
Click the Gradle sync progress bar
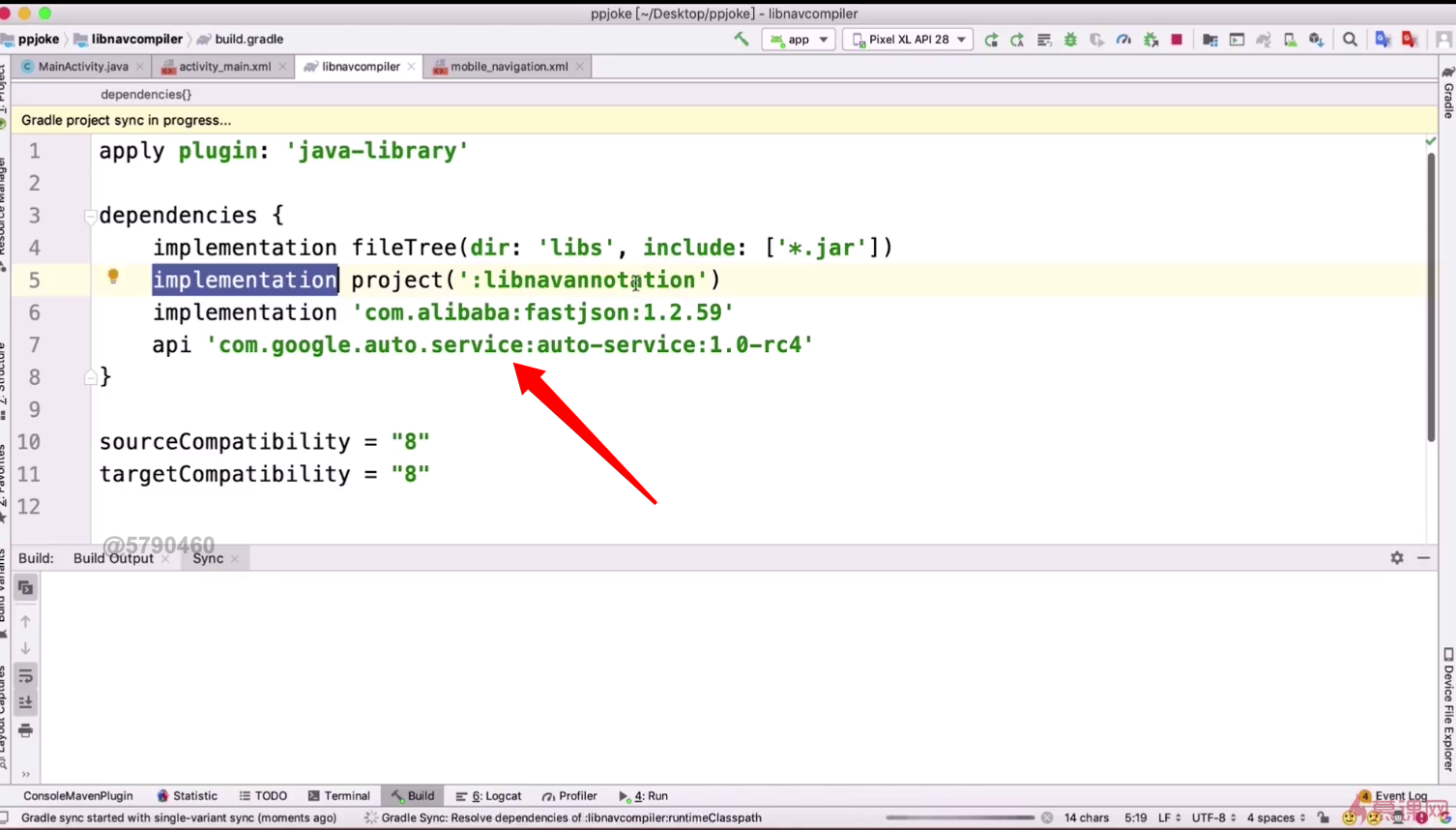pyautogui.click(x=959, y=818)
